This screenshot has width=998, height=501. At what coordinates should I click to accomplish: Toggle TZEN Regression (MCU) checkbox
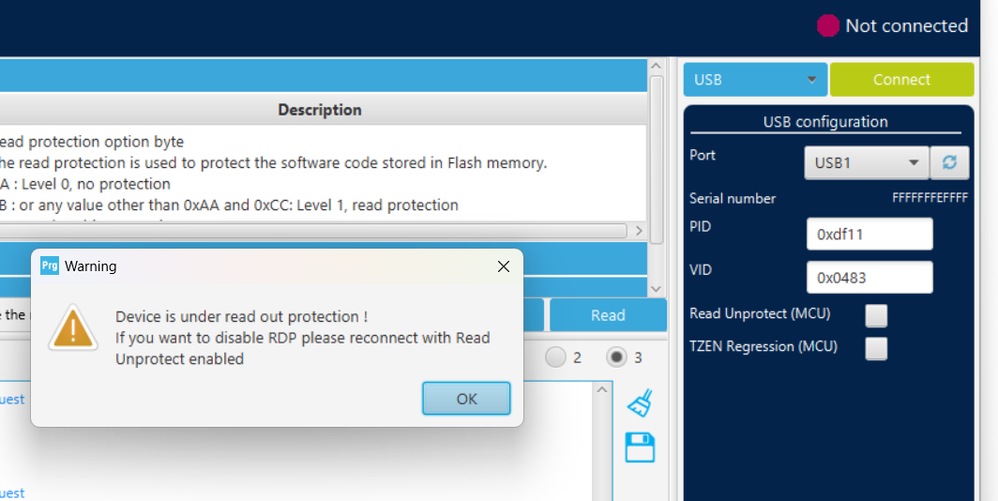tap(876, 348)
